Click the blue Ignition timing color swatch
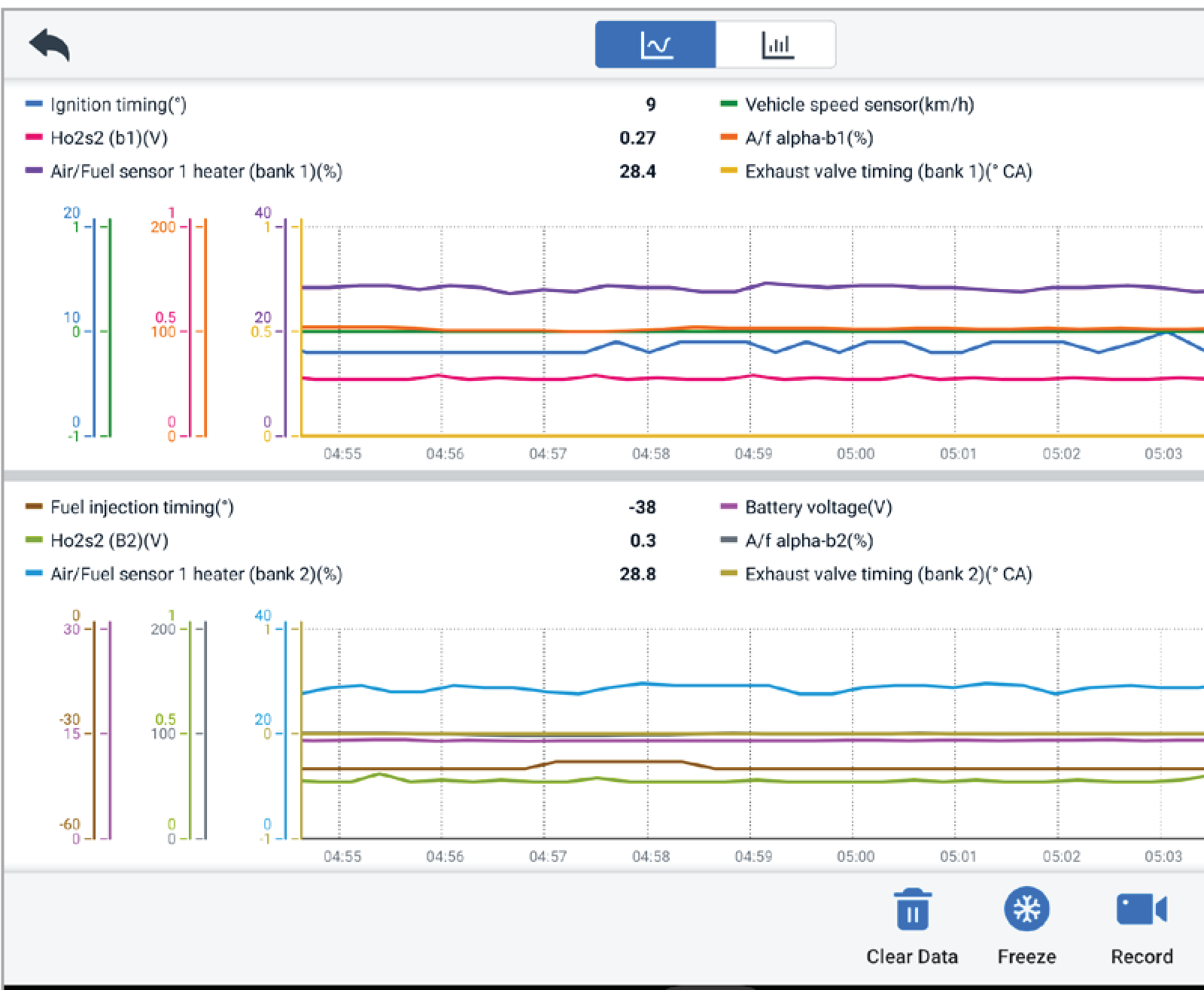The image size is (1204, 990). [34, 104]
